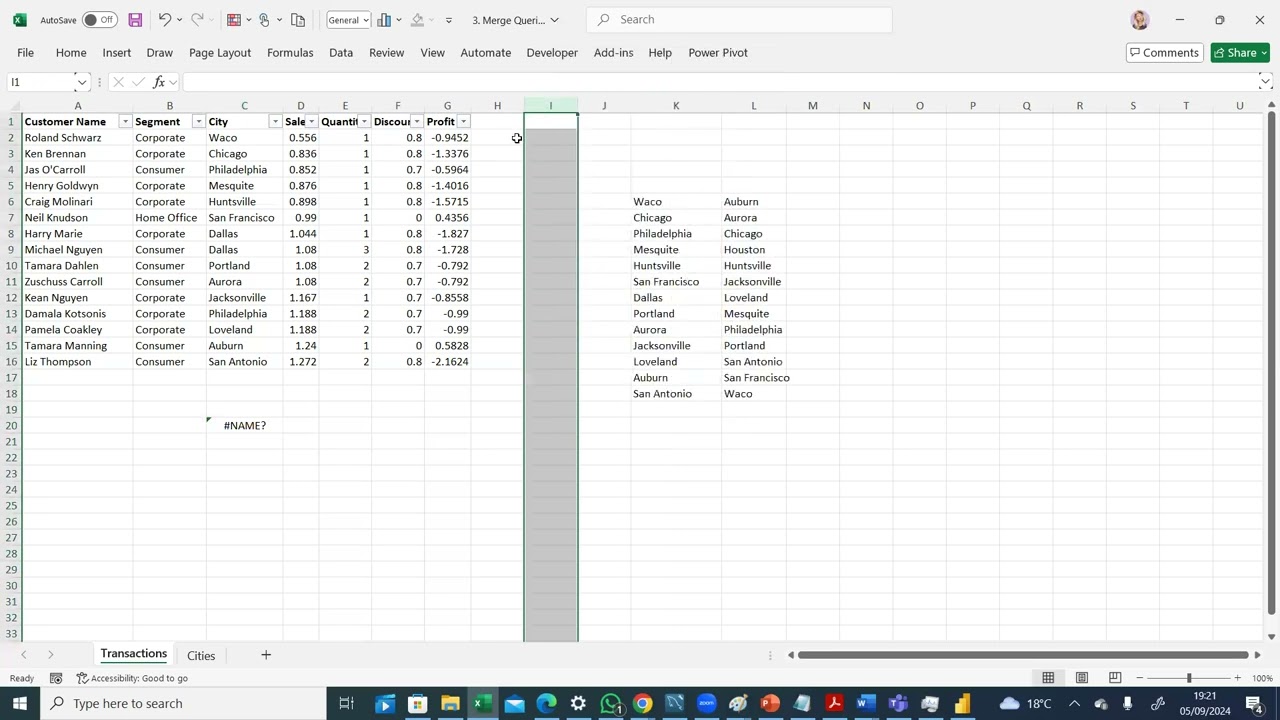Click the taskbar 'Type here to search' box
Viewport: 1280px width, 720px height.
tap(185, 704)
